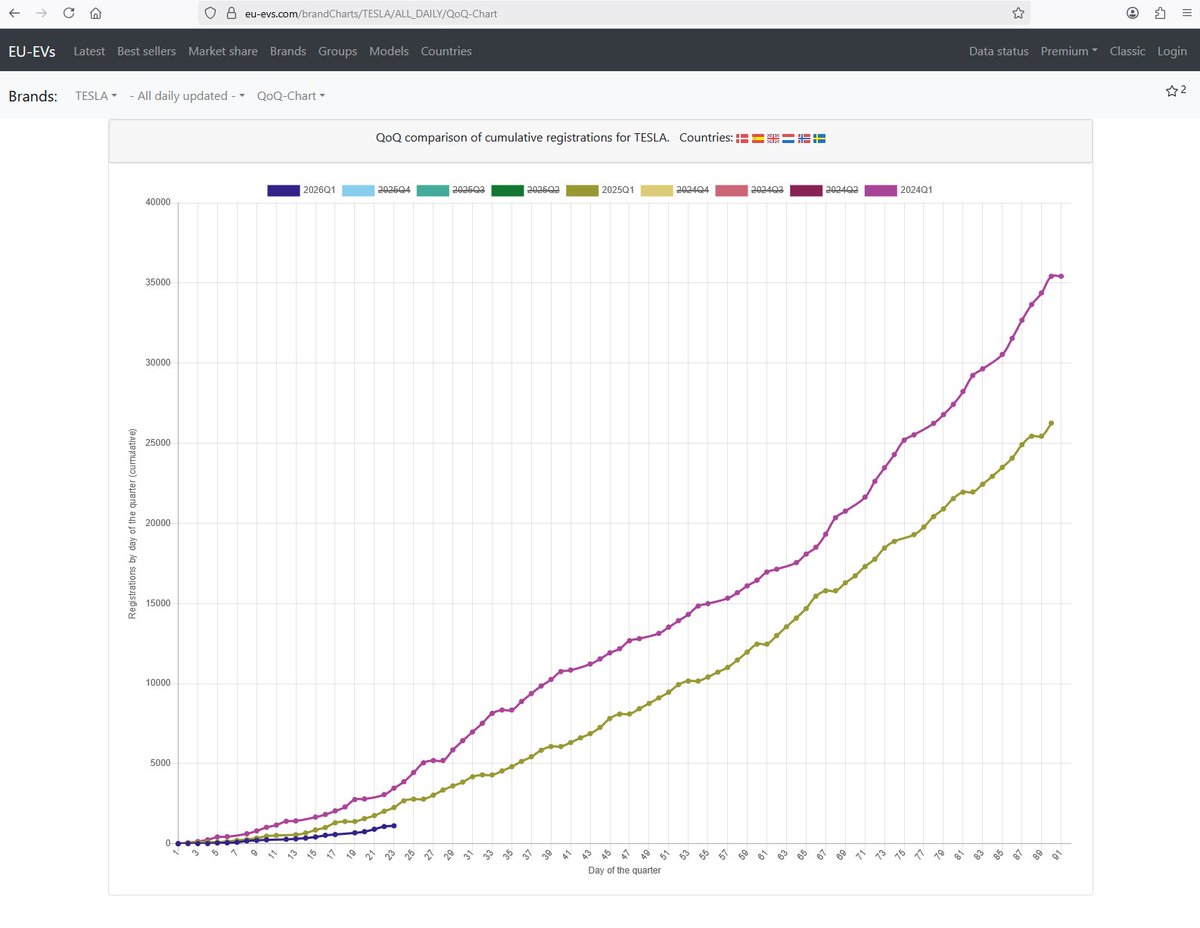The width and height of the screenshot is (1200, 928).
Task: Open the Best sellers nav item
Action: pos(146,51)
